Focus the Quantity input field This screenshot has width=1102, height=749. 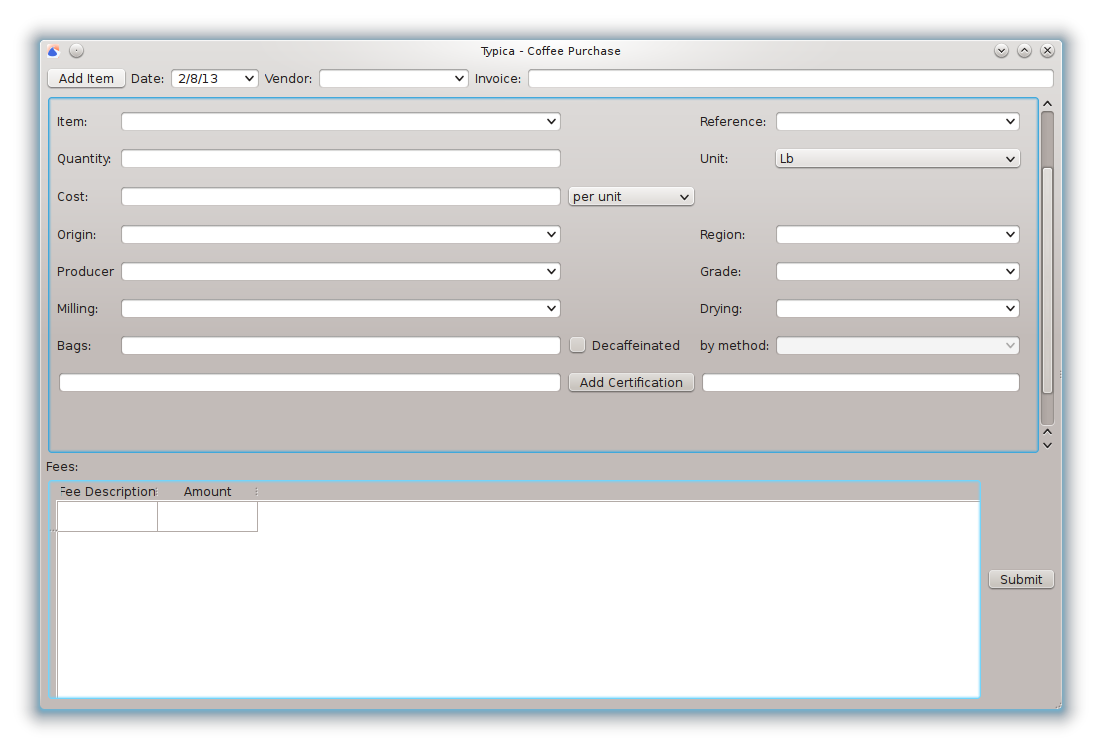pos(341,159)
